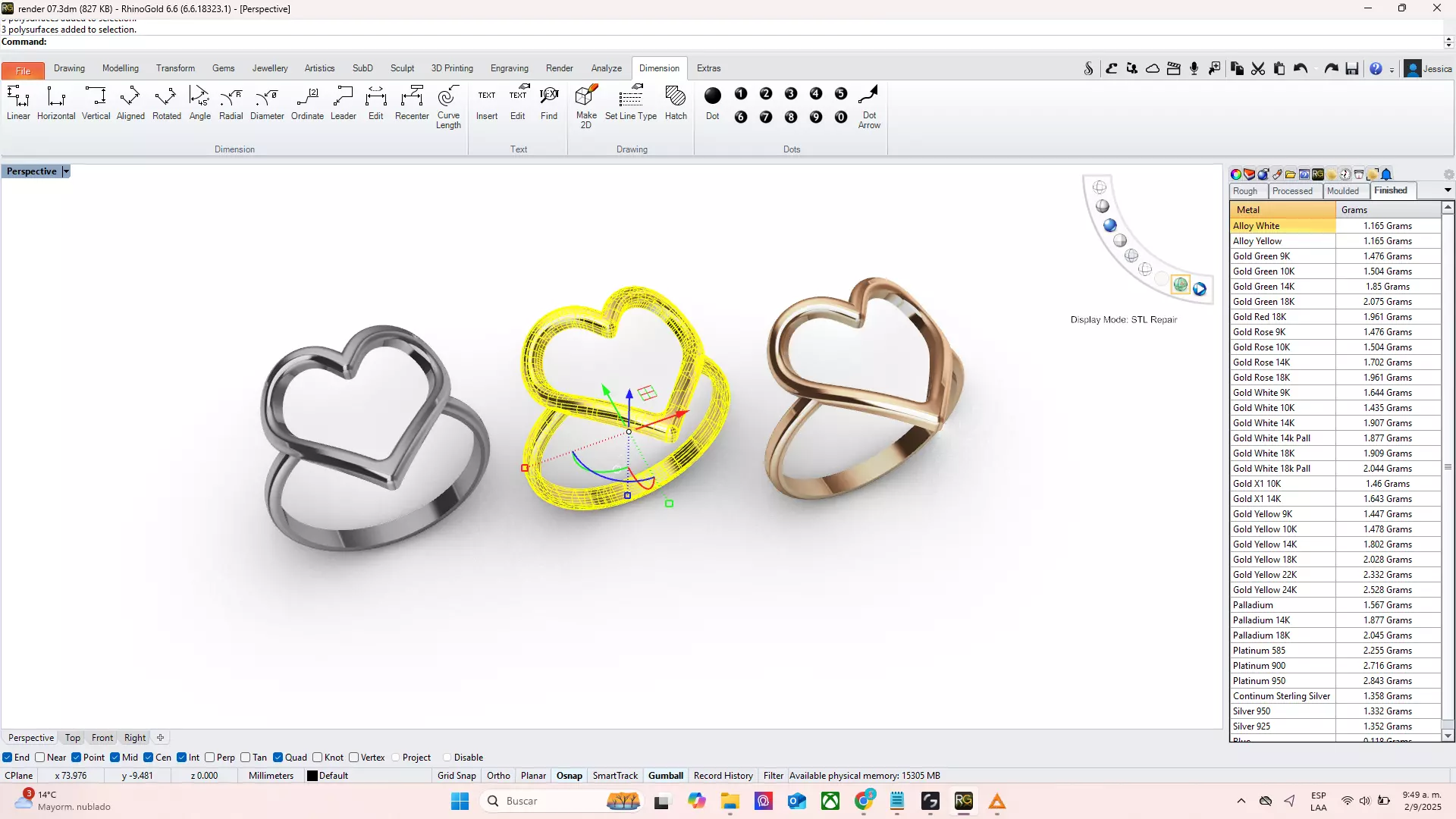
Task: Open the Perspective viewport dropdown arrow
Action: pyautogui.click(x=66, y=171)
